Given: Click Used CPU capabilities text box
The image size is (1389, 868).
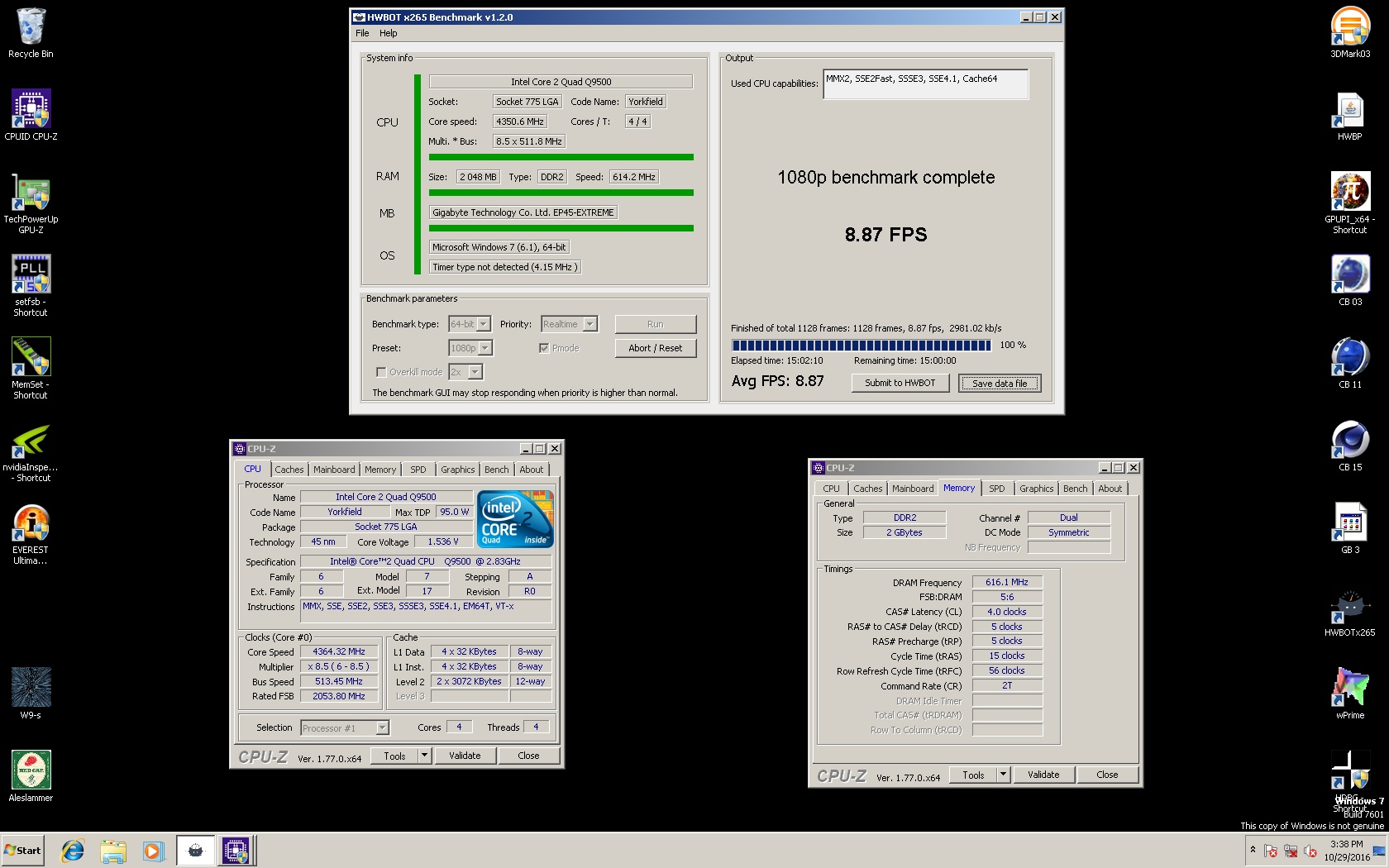Looking at the screenshot, I should pyautogui.click(x=926, y=84).
